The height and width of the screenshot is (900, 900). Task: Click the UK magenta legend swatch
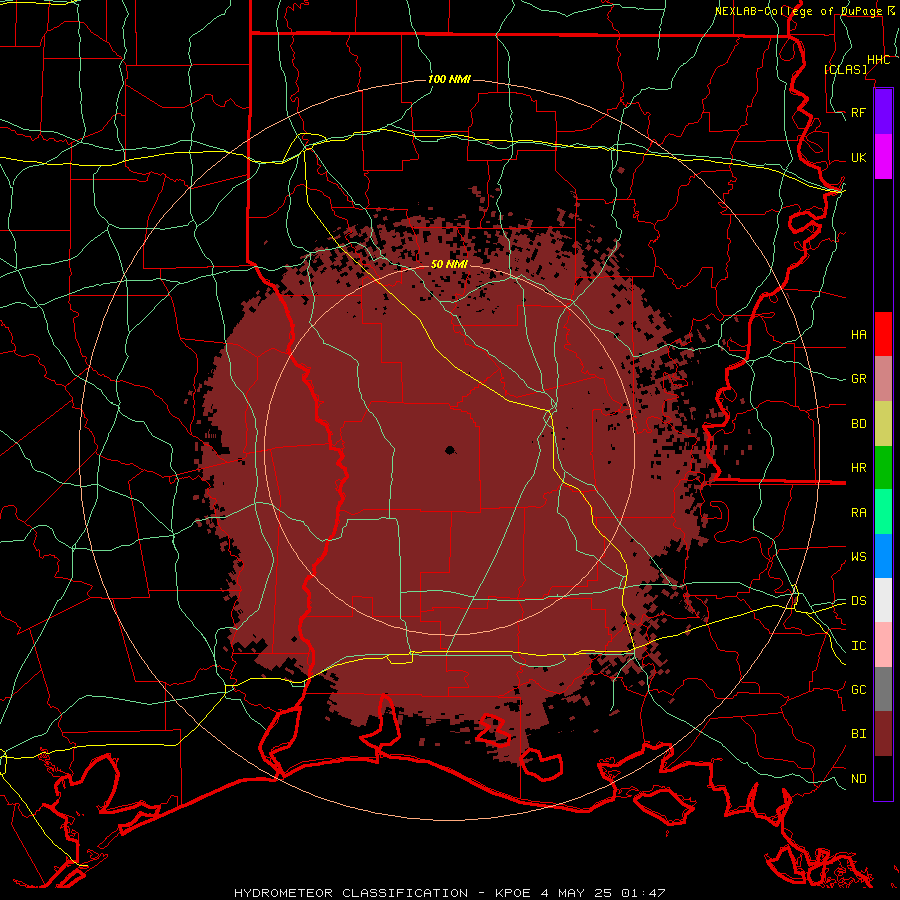pyautogui.click(x=883, y=157)
